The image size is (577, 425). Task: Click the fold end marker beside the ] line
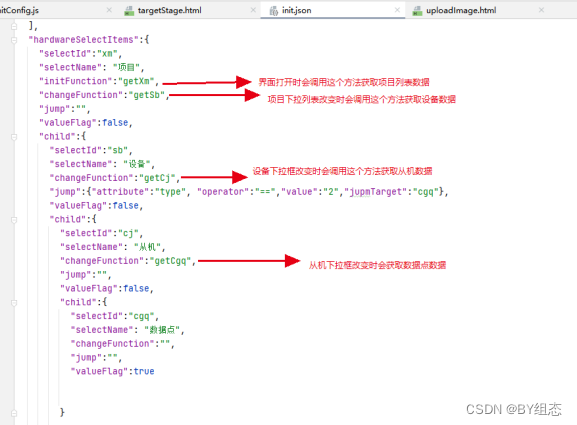point(14,26)
